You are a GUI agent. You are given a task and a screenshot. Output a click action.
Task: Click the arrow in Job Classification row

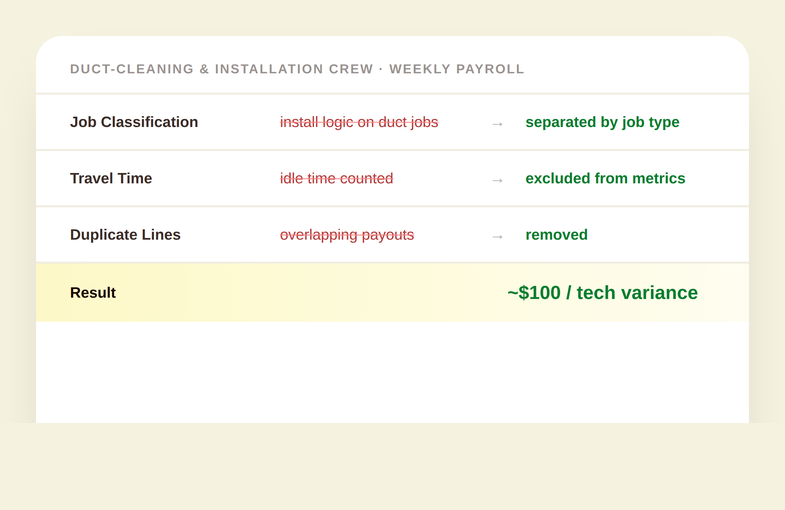pyautogui.click(x=497, y=124)
